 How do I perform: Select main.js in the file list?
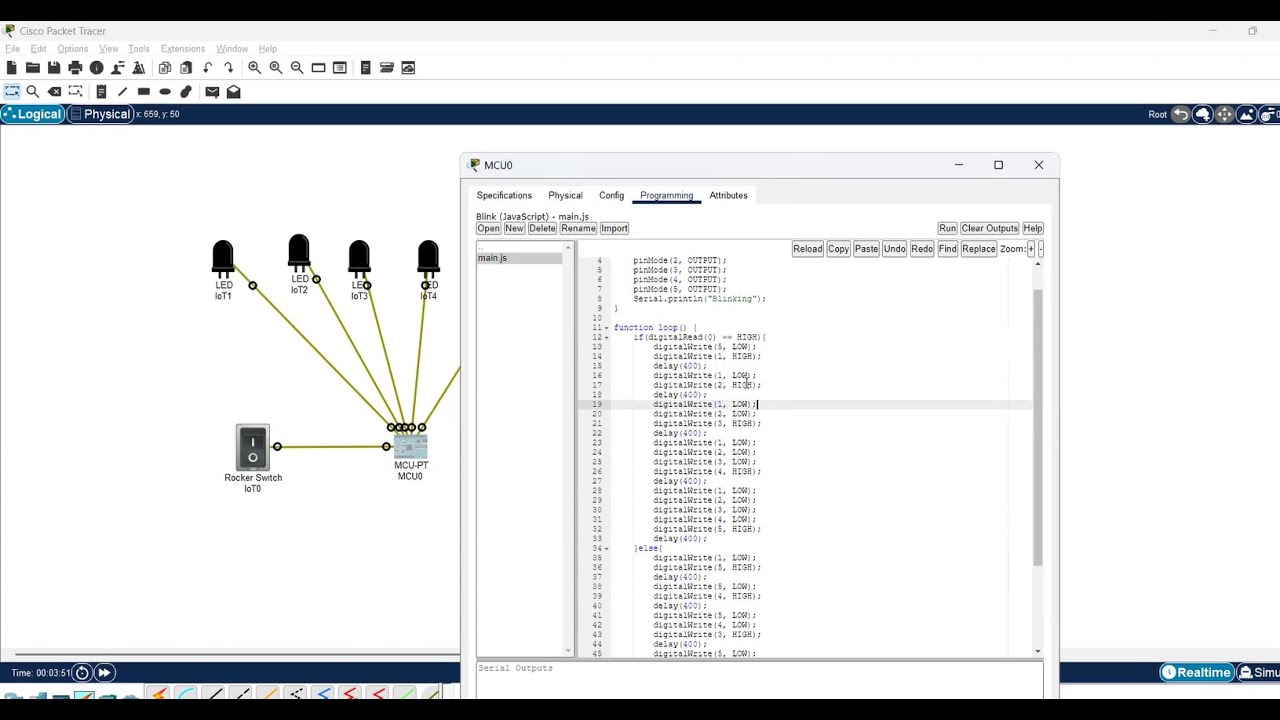point(520,258)
